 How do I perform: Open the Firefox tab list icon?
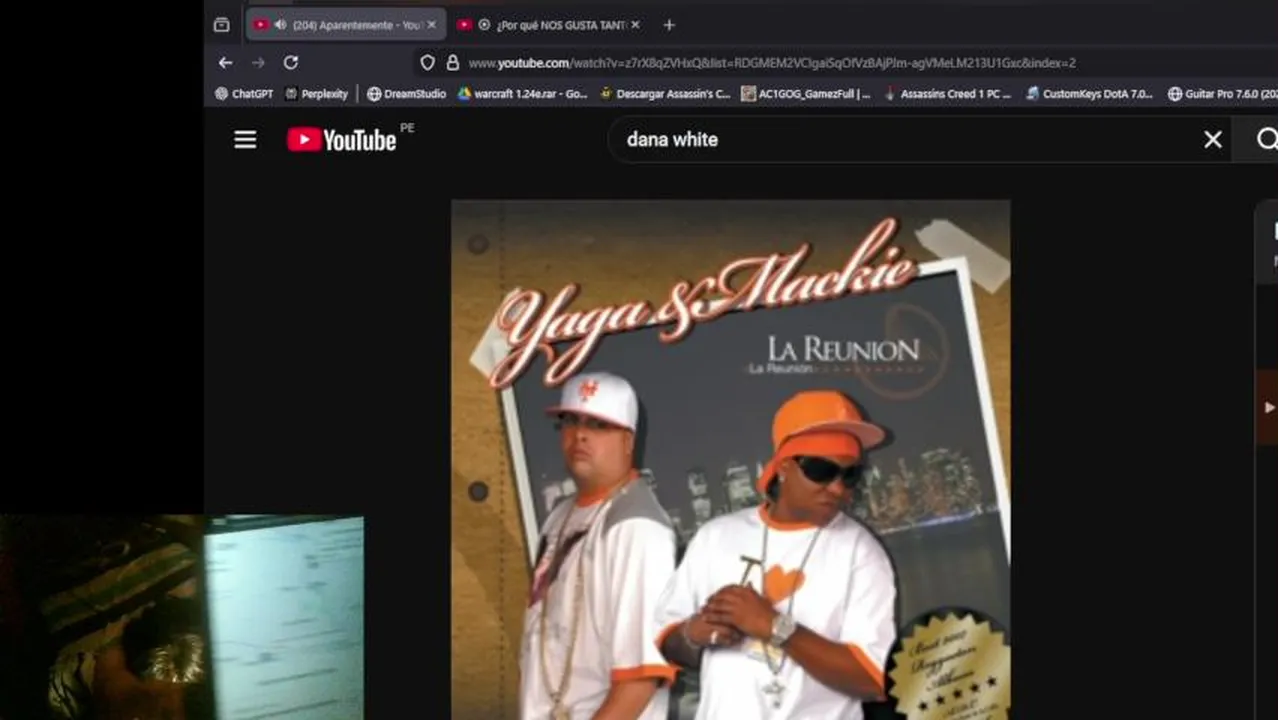tap(222, 25)
